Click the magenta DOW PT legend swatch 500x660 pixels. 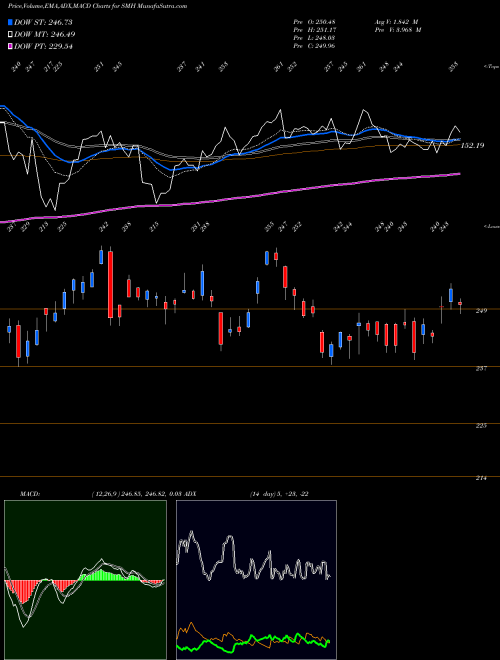pos(10,46)
